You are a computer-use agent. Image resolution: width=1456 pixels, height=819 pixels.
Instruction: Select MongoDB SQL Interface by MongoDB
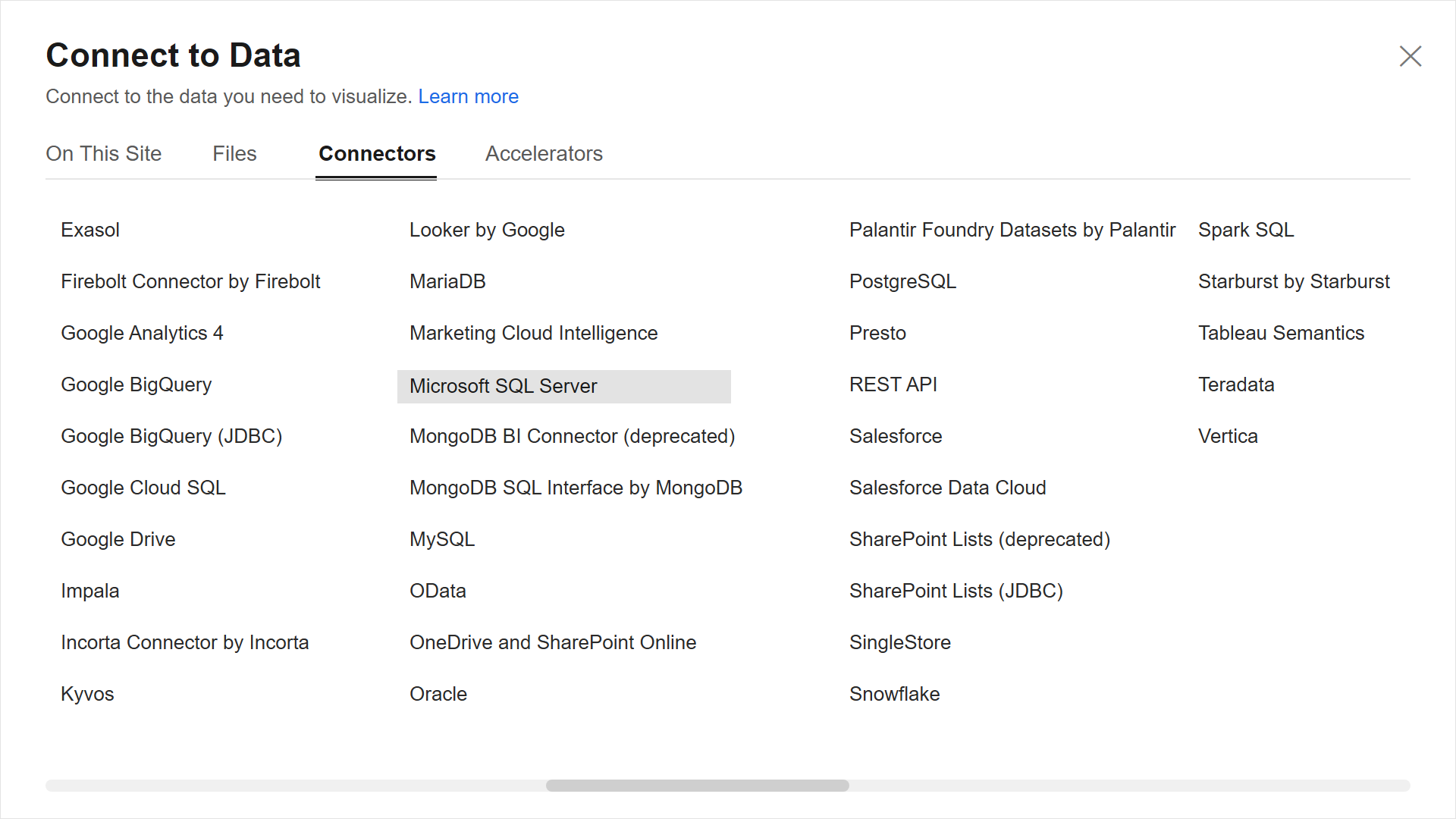click(x=576, y=488)
